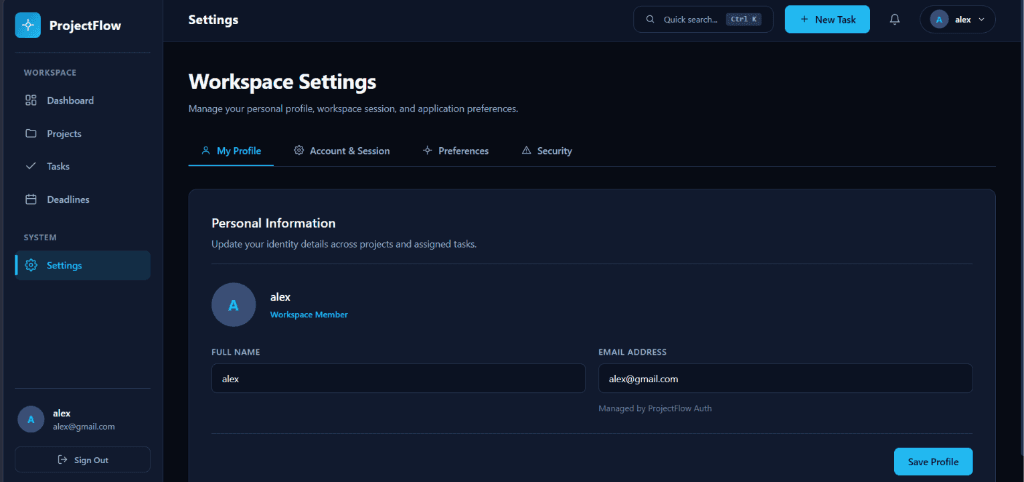Click the plus icon on New Task button

(x=804, y=20)
